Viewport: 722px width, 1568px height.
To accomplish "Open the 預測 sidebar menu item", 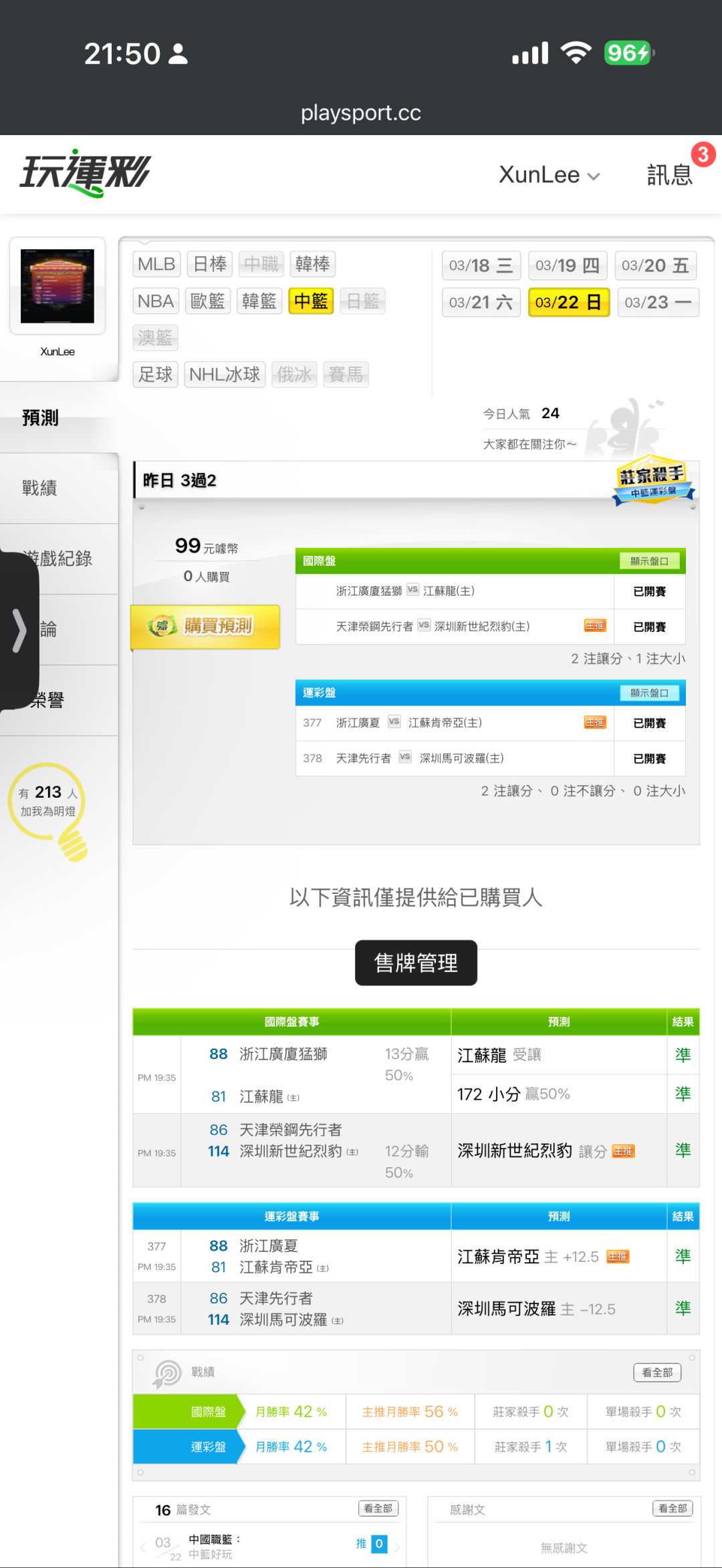I will click(x=59, y=418).
